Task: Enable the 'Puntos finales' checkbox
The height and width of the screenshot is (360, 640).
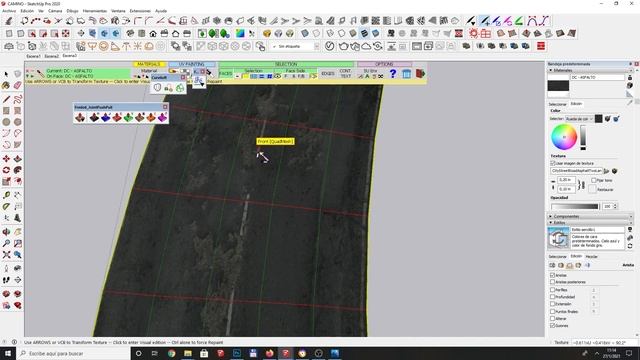Action: point(553,311)
